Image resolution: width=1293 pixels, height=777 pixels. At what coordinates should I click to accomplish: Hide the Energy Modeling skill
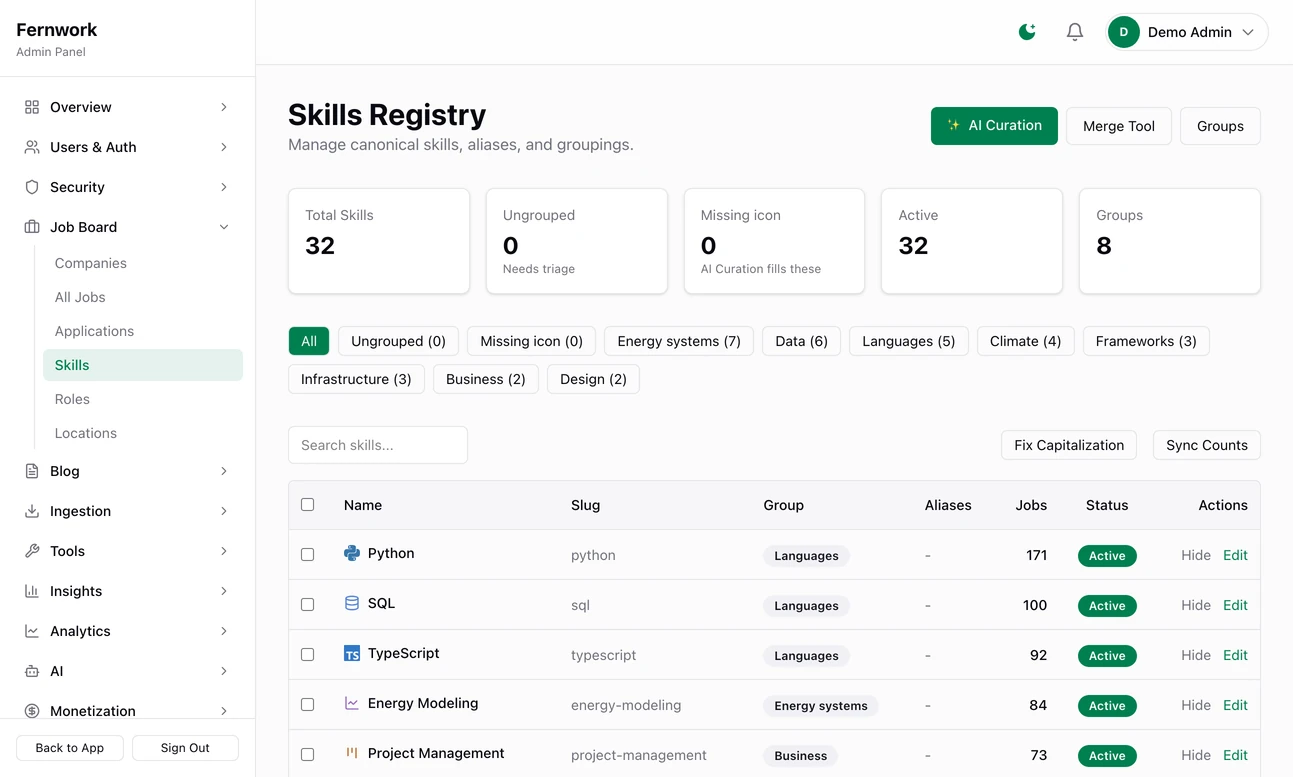[x=1196, y=705]
